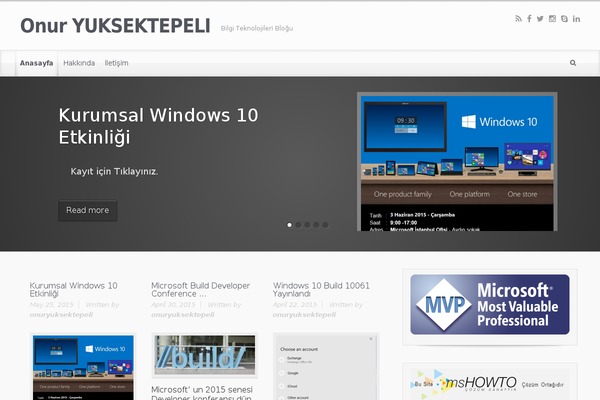
Task: Click the //build/ post thumbnail
Action: [x=204, y=355]
